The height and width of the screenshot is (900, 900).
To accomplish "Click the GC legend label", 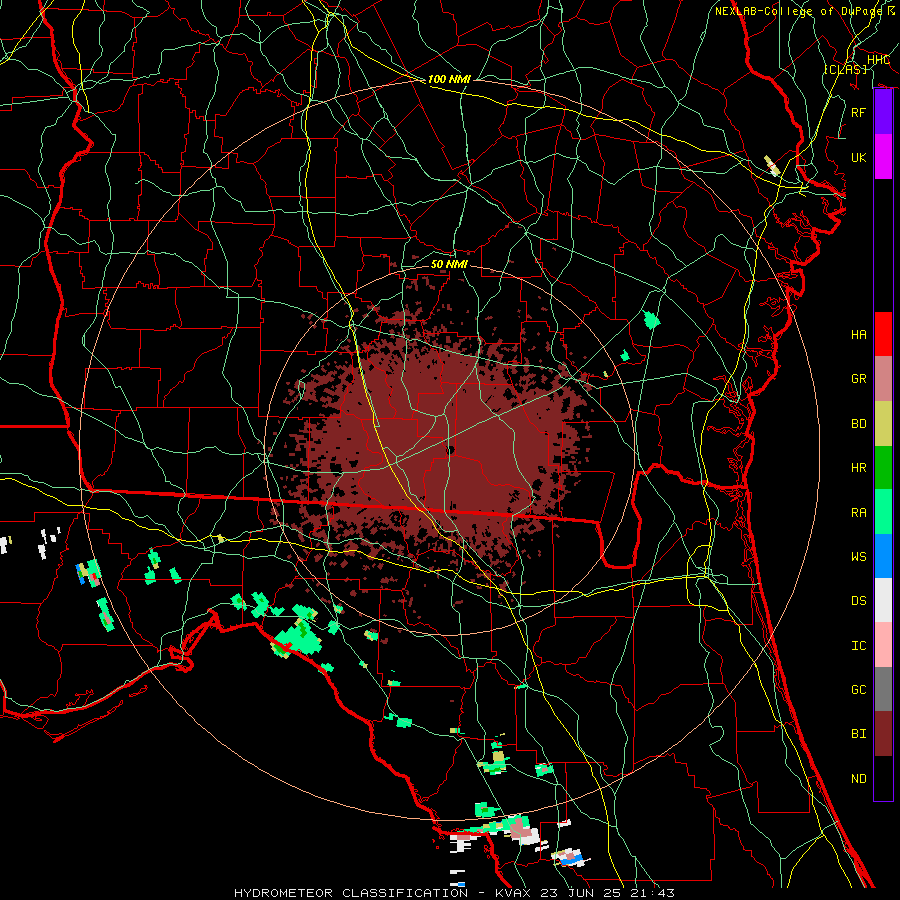I will point(859,689).
